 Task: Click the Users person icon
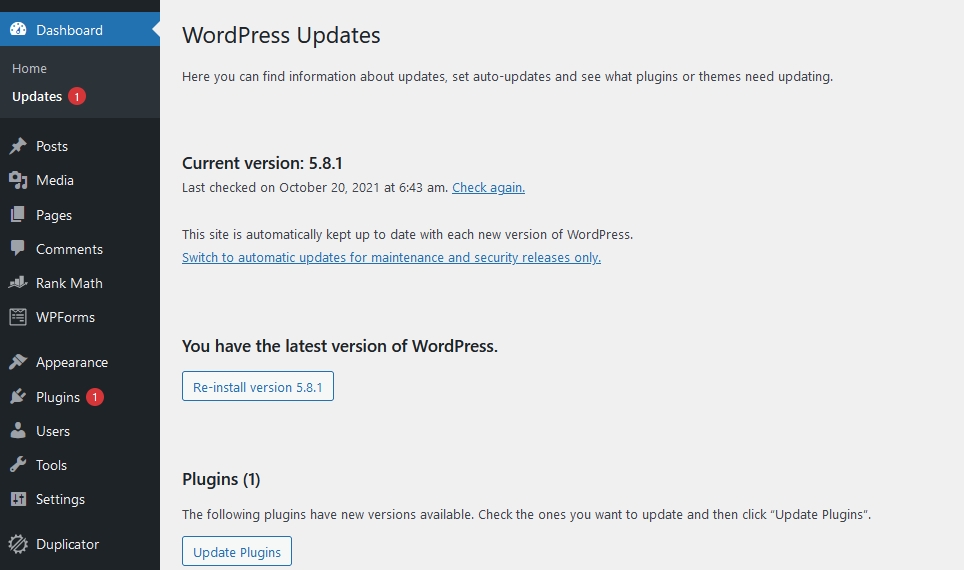18,431
